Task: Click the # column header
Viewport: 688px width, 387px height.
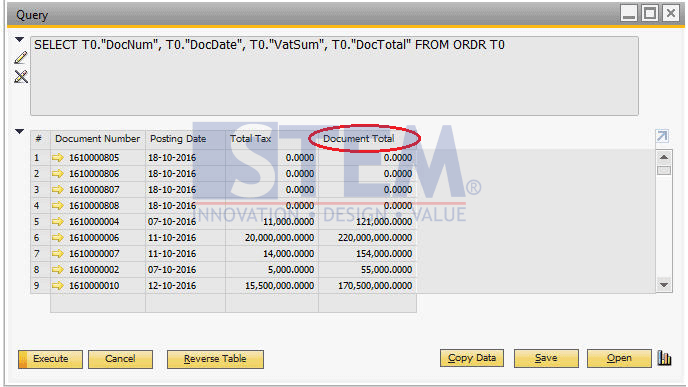Action: 40,139
